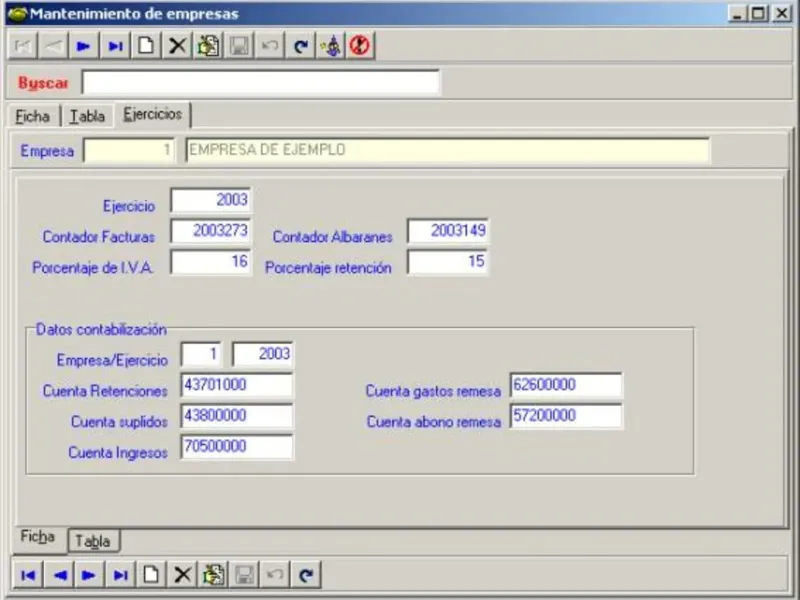Maximize the Mantenimiento de empresas window
The image size is (800, 600).
click(758, 14)
